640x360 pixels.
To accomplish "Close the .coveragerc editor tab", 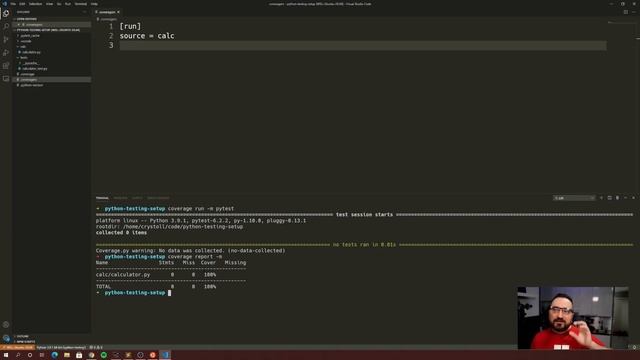I will pyautogui.click(x=118, y=12).
